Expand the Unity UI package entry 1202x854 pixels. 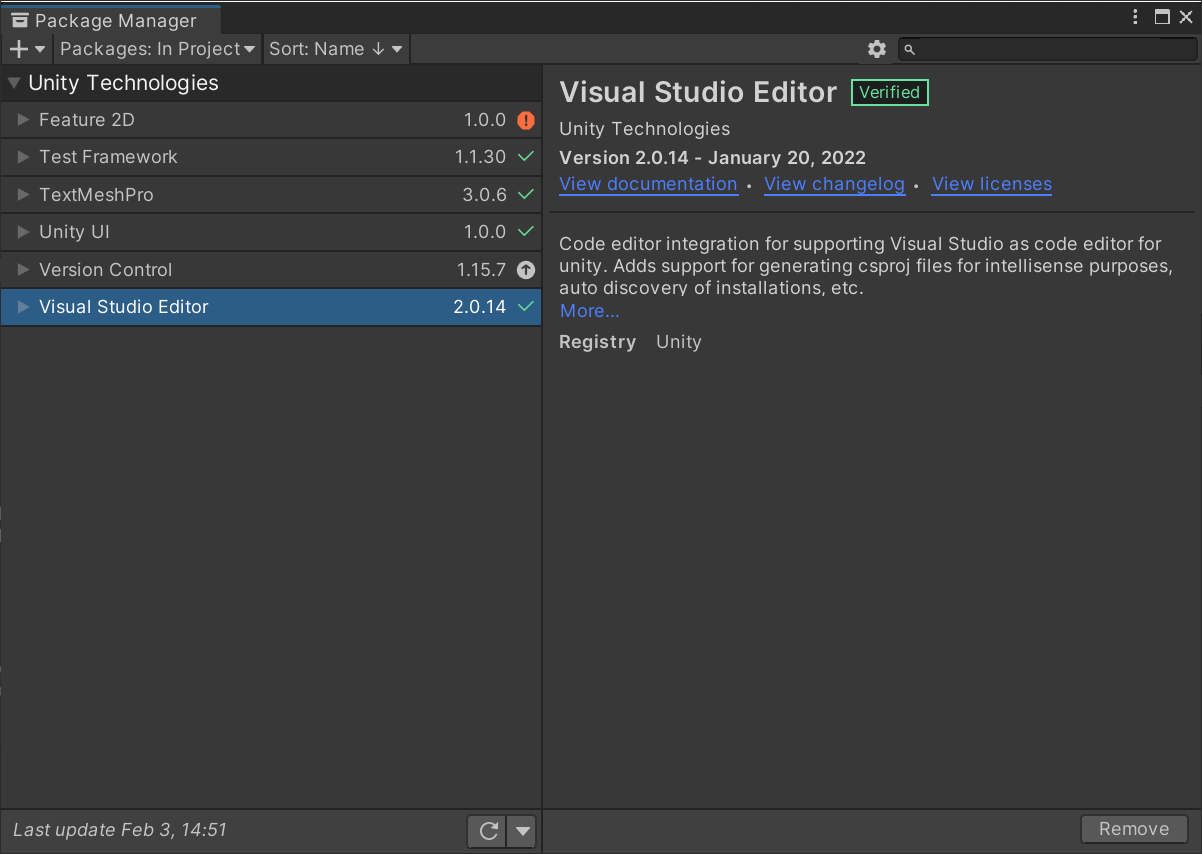pos(24,232)
